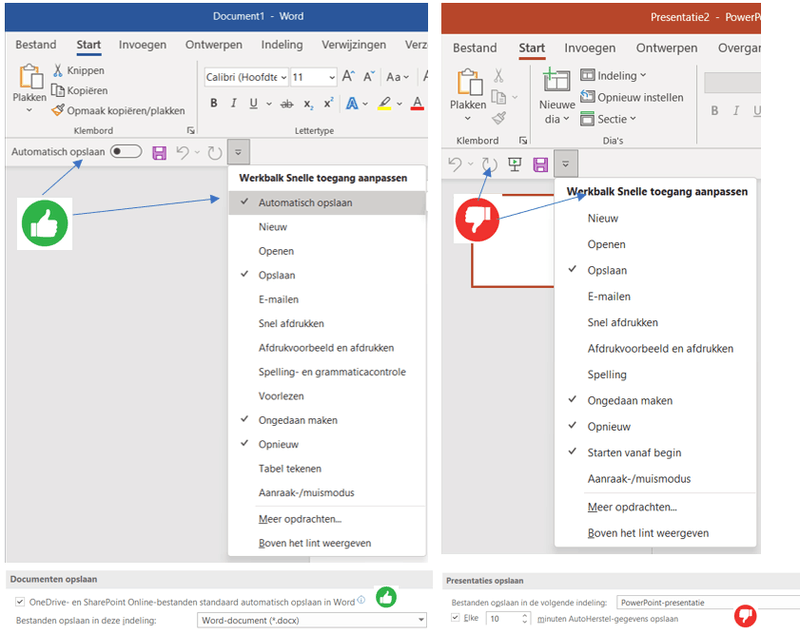Click Plakken paste icon in PowerPoint
Image resolution: width=800 pixels, height=634 pixels.
470,83
